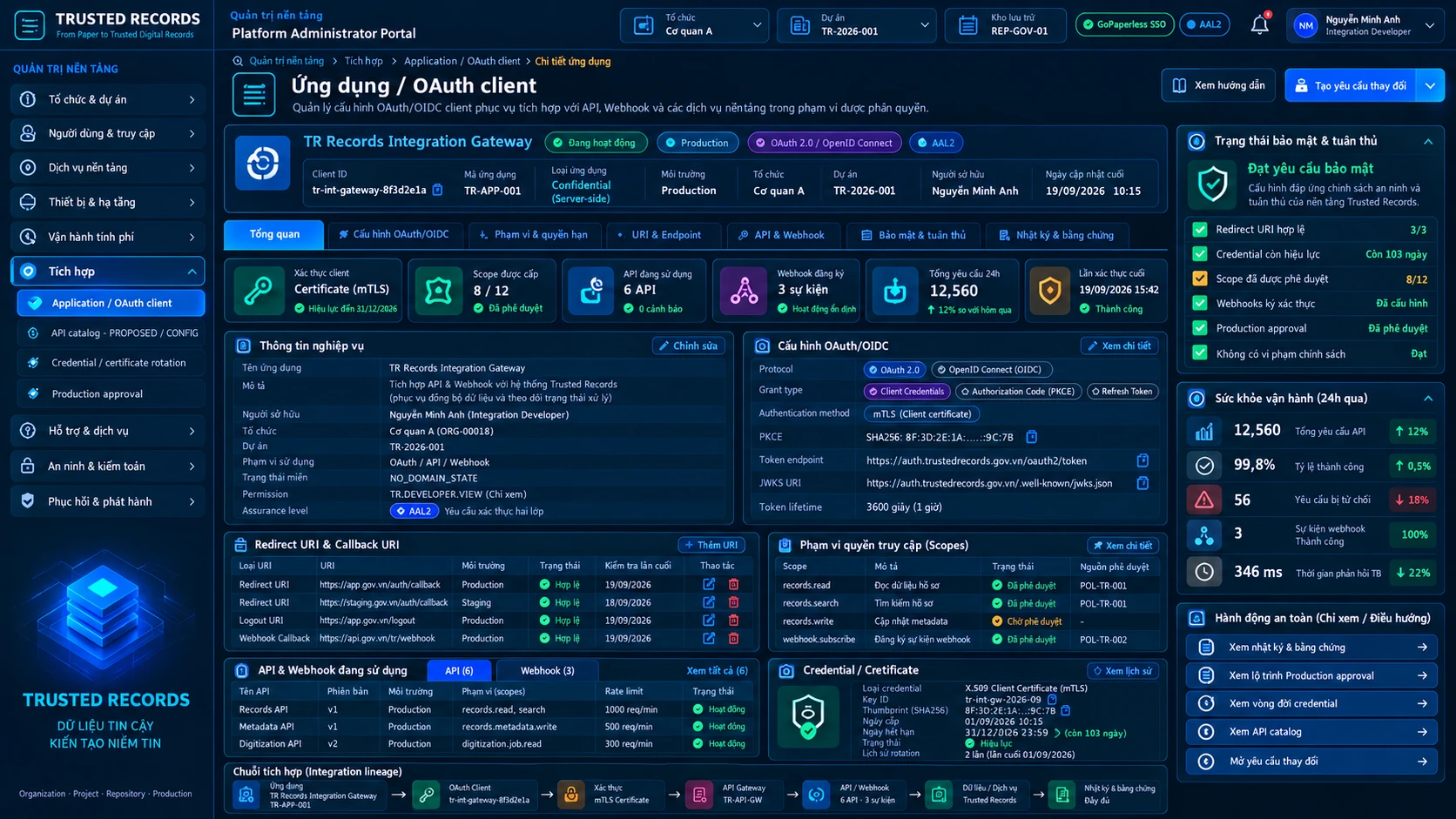Toggle Scope đã được phê duyệt checkbox
Image resolution: width=1456 pixels, height=819 pixels.
pos(1200,279)
